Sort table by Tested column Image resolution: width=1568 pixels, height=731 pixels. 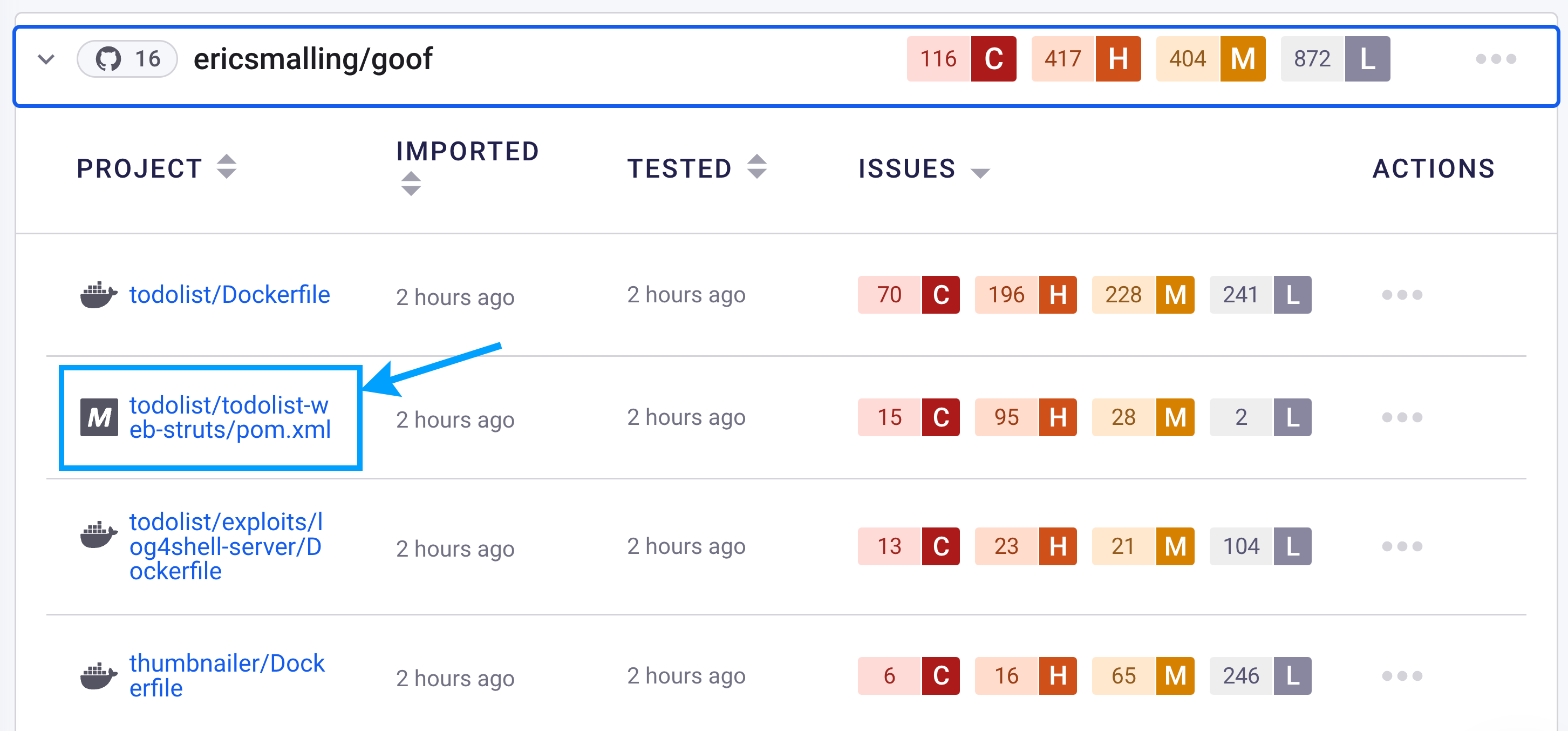[x=756, y=167]
